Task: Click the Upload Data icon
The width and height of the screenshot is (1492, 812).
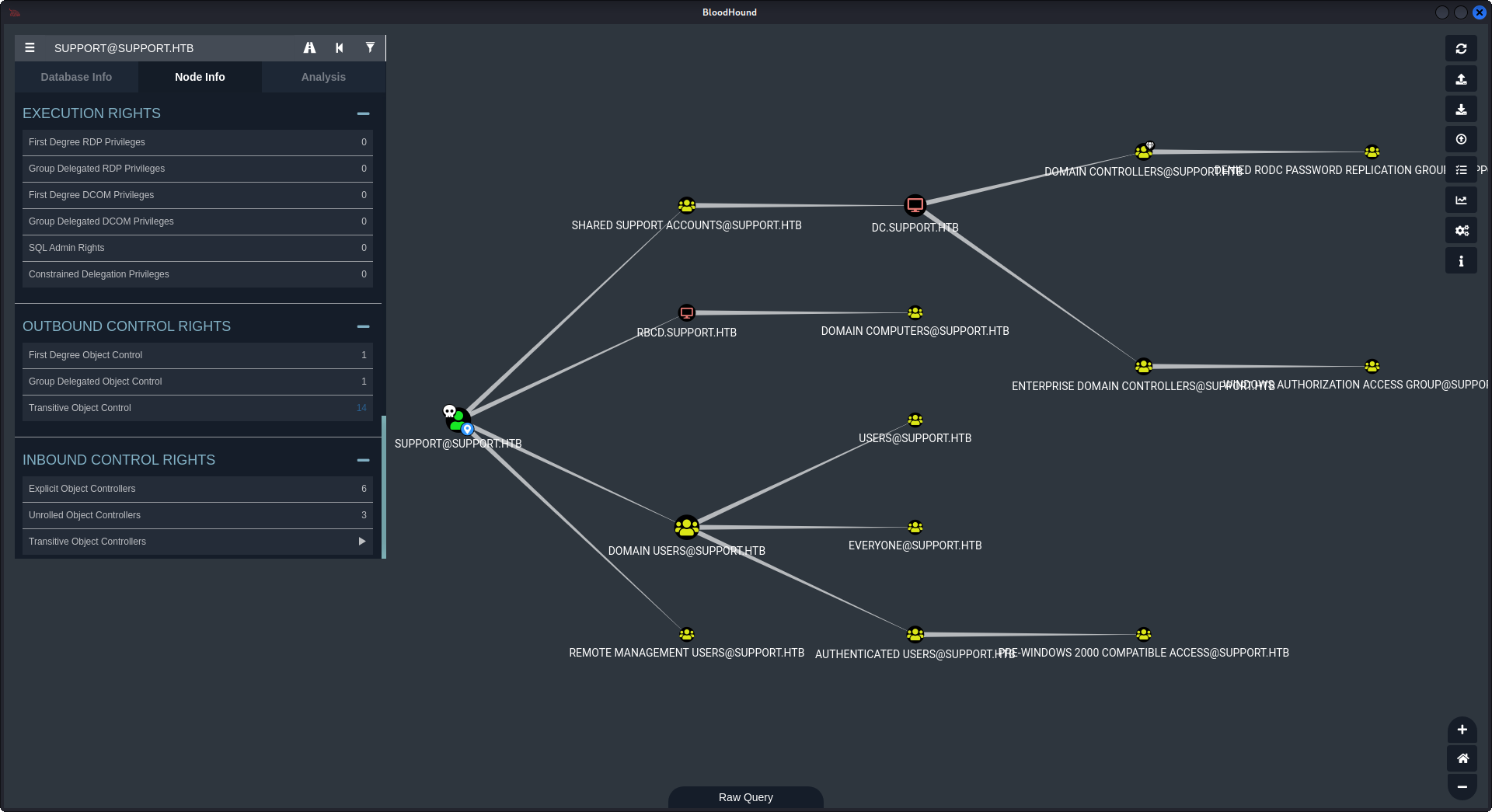Action: (1461, 139)
